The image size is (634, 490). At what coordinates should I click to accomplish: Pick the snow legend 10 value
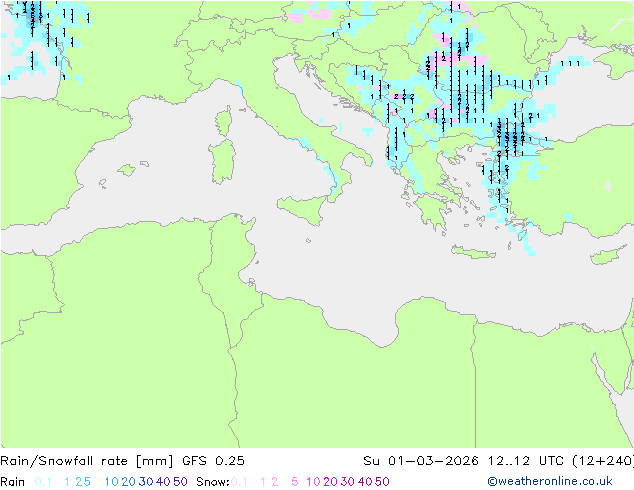tap(313, 482)
